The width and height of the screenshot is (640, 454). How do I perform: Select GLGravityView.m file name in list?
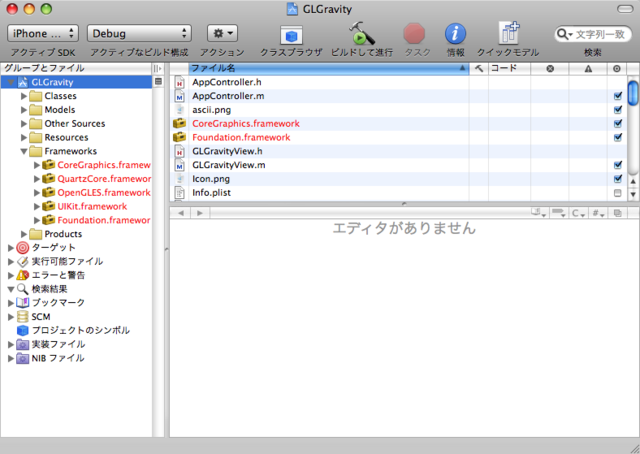click(x=229, y=165)
